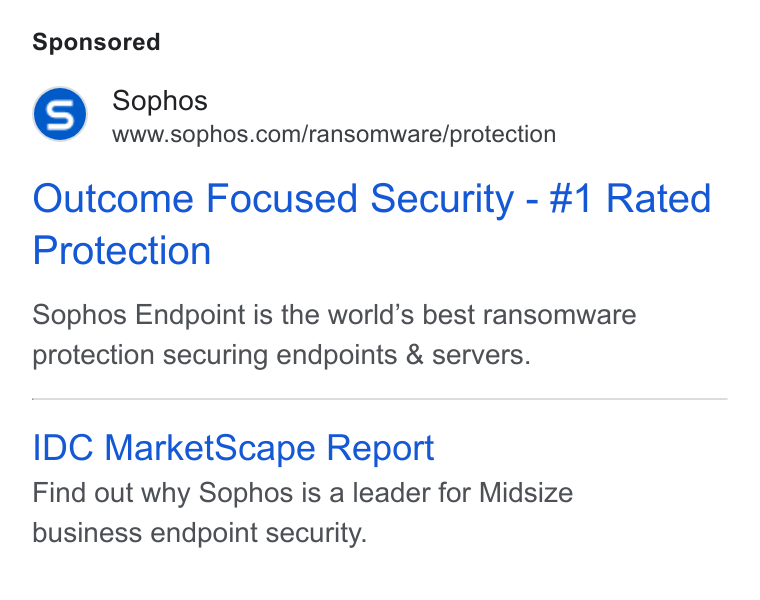Screen dimensions: 760x600
Task: Click '#1 Rated' in the ad headline
Action: coord(630,199)
